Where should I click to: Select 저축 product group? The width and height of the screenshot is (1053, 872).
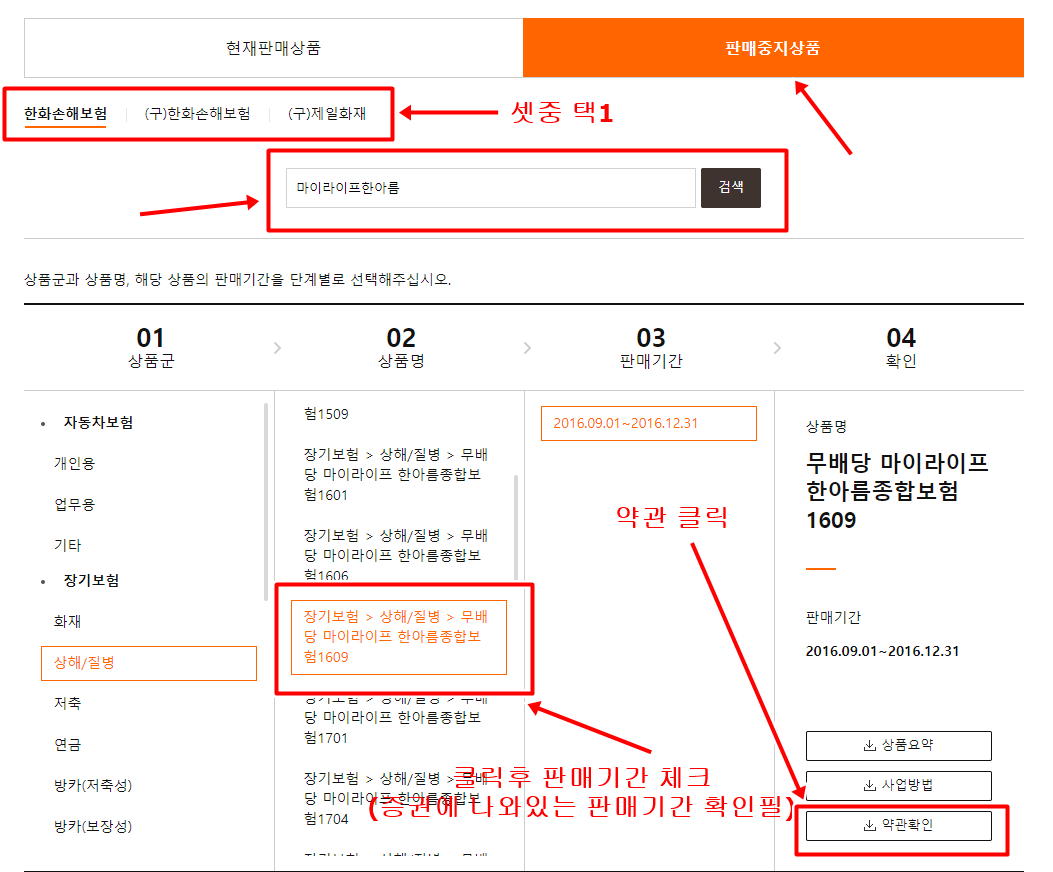pyautogui.click(x=67, y=703)
